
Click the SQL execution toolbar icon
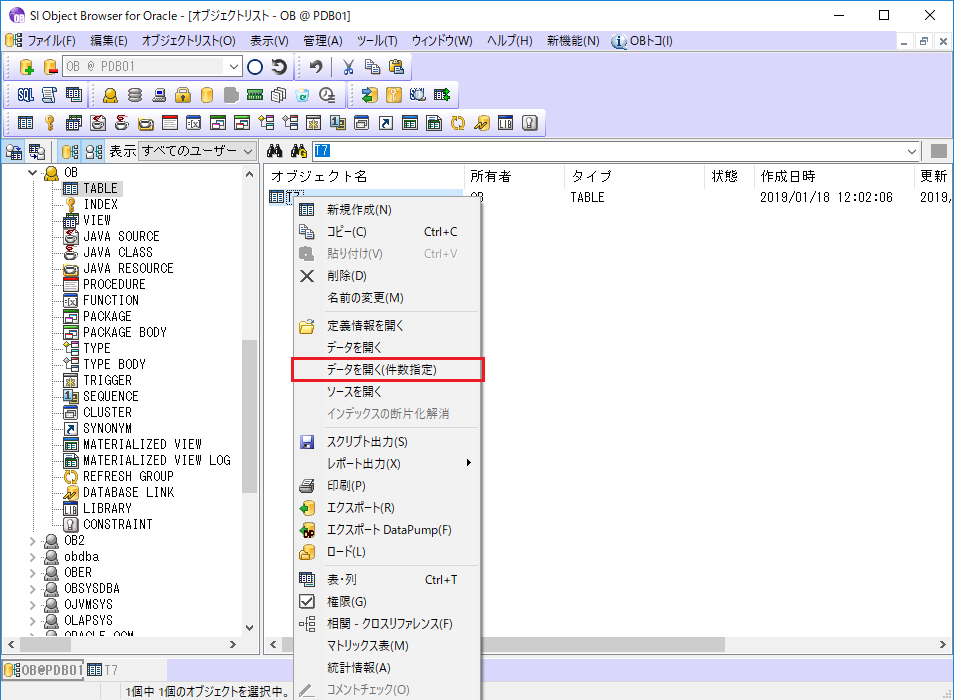(26, 95)
